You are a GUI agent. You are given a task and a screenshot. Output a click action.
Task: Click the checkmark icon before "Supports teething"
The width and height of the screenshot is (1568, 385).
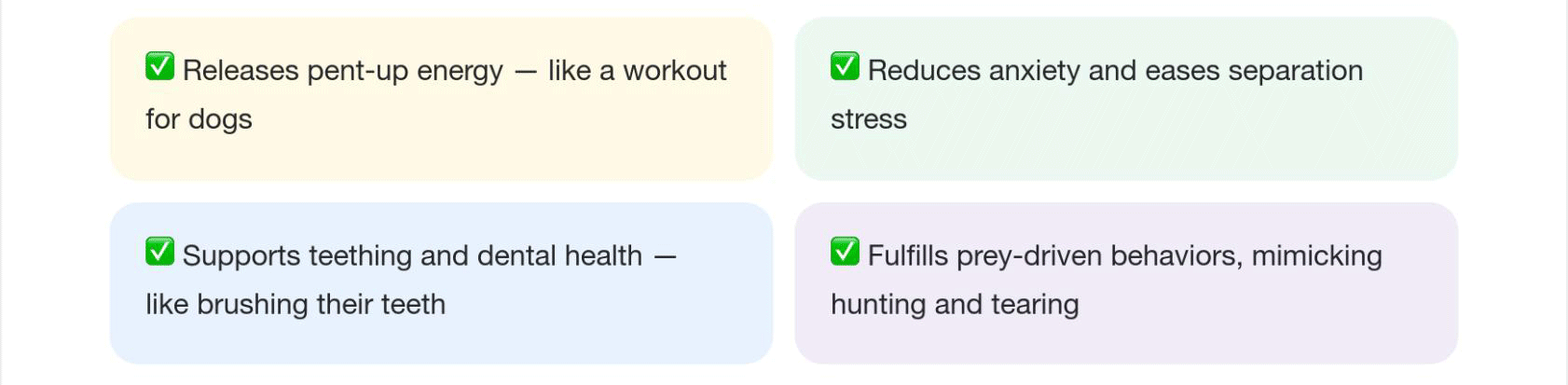pyautogui.click(x=159, y=252)
